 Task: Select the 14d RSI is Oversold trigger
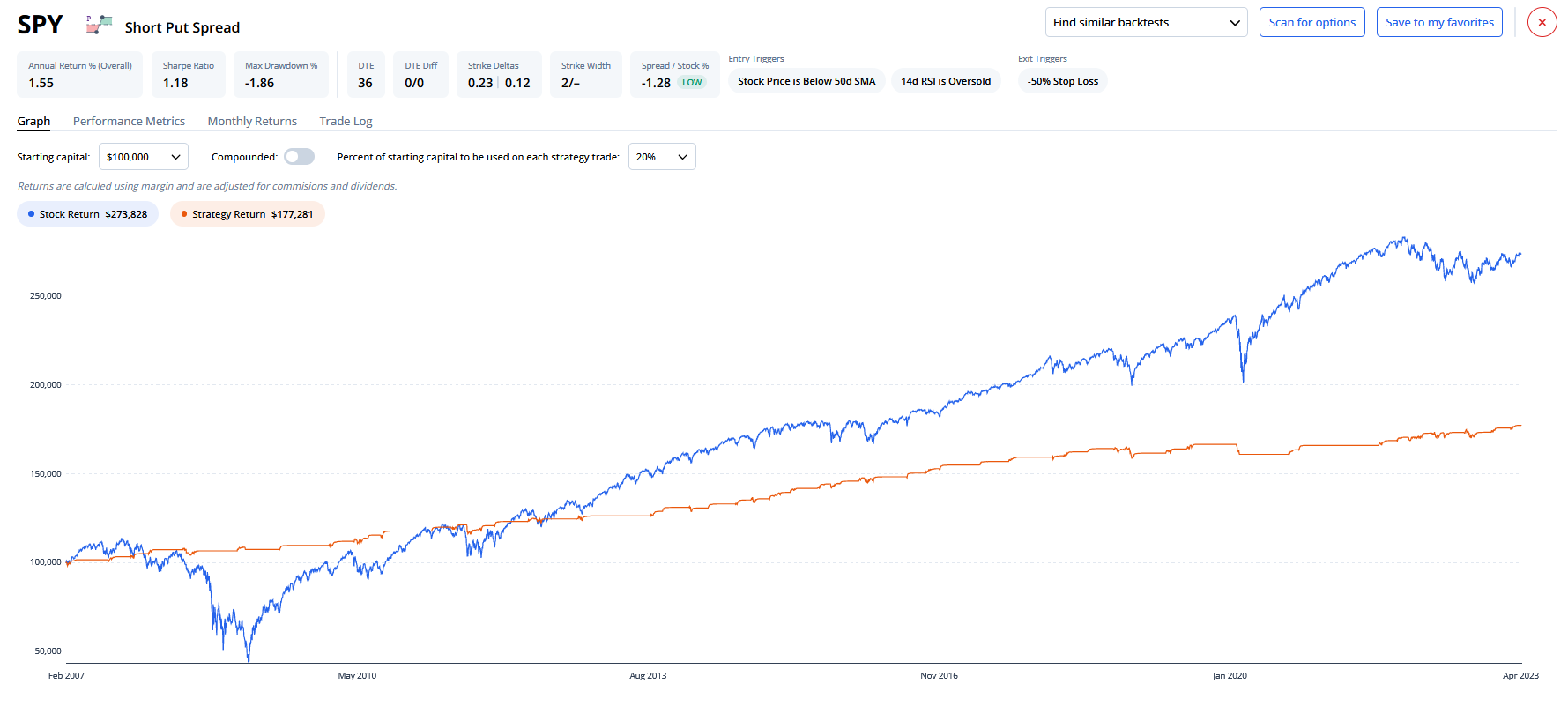[945, 81]
